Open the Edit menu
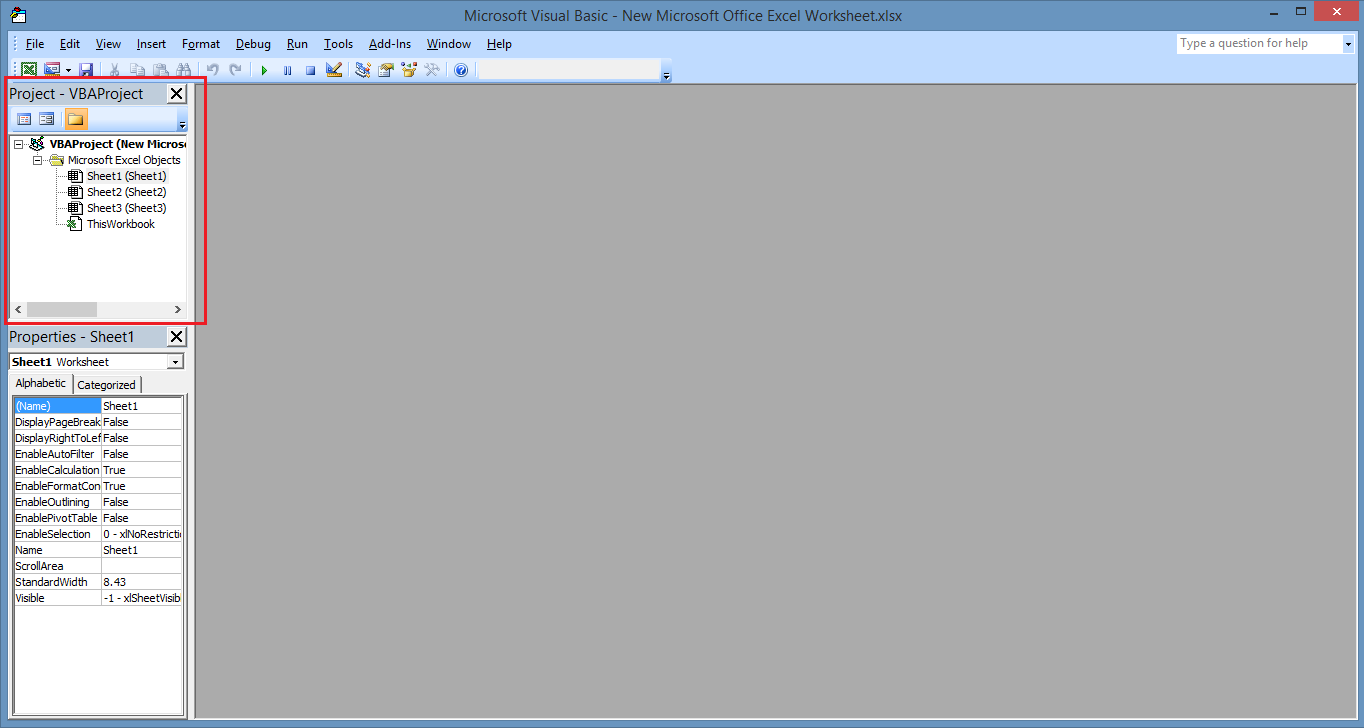 70,44
